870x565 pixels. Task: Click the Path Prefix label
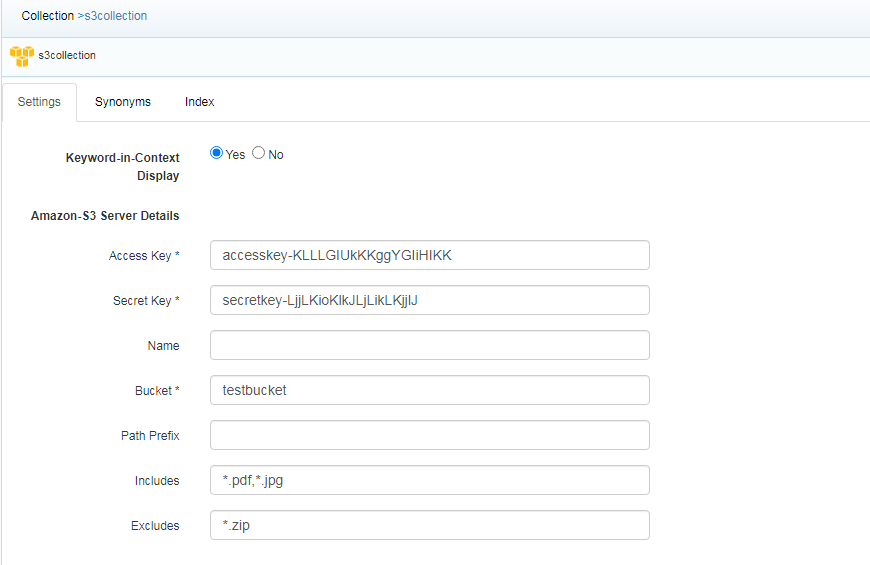tap(150, 436)
